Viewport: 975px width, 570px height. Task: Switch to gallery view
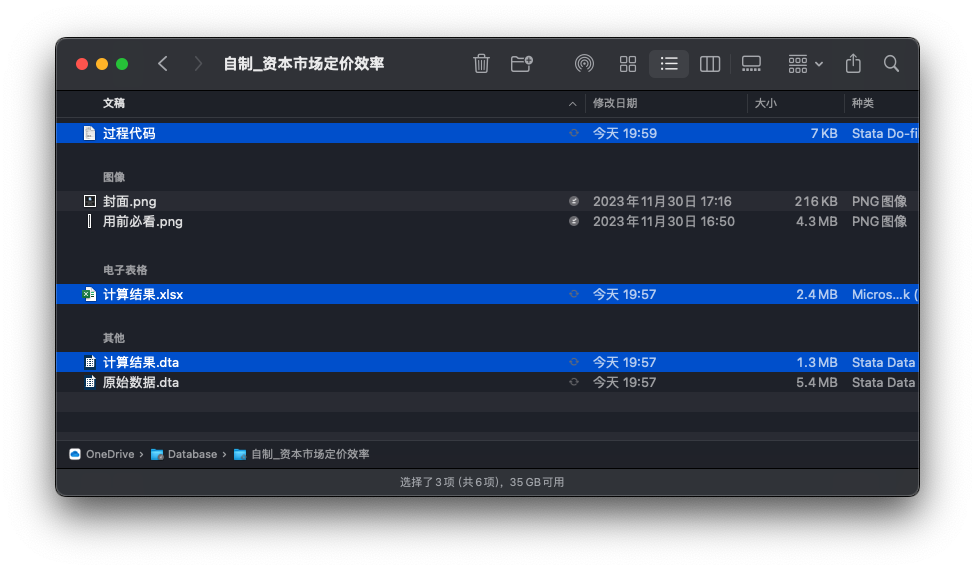pos(751,64)
